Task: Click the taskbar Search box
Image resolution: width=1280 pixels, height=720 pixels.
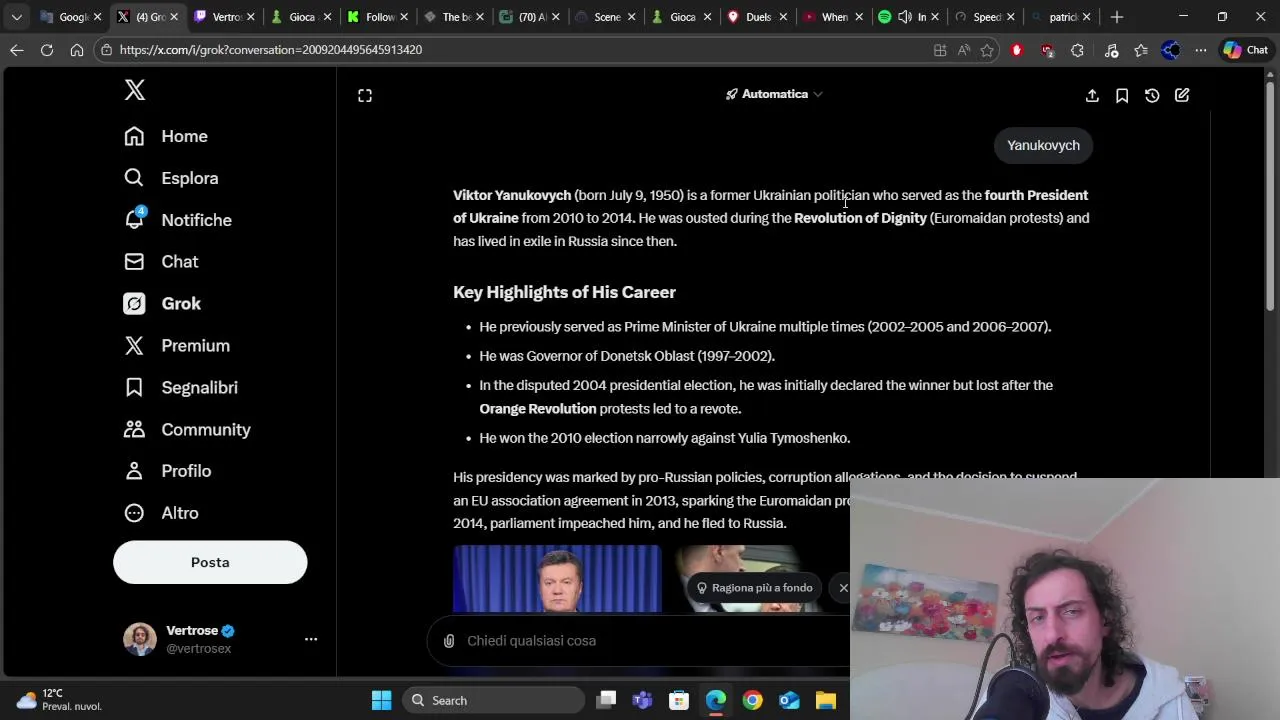Action: pyautogui.click(x=495, y=700)
